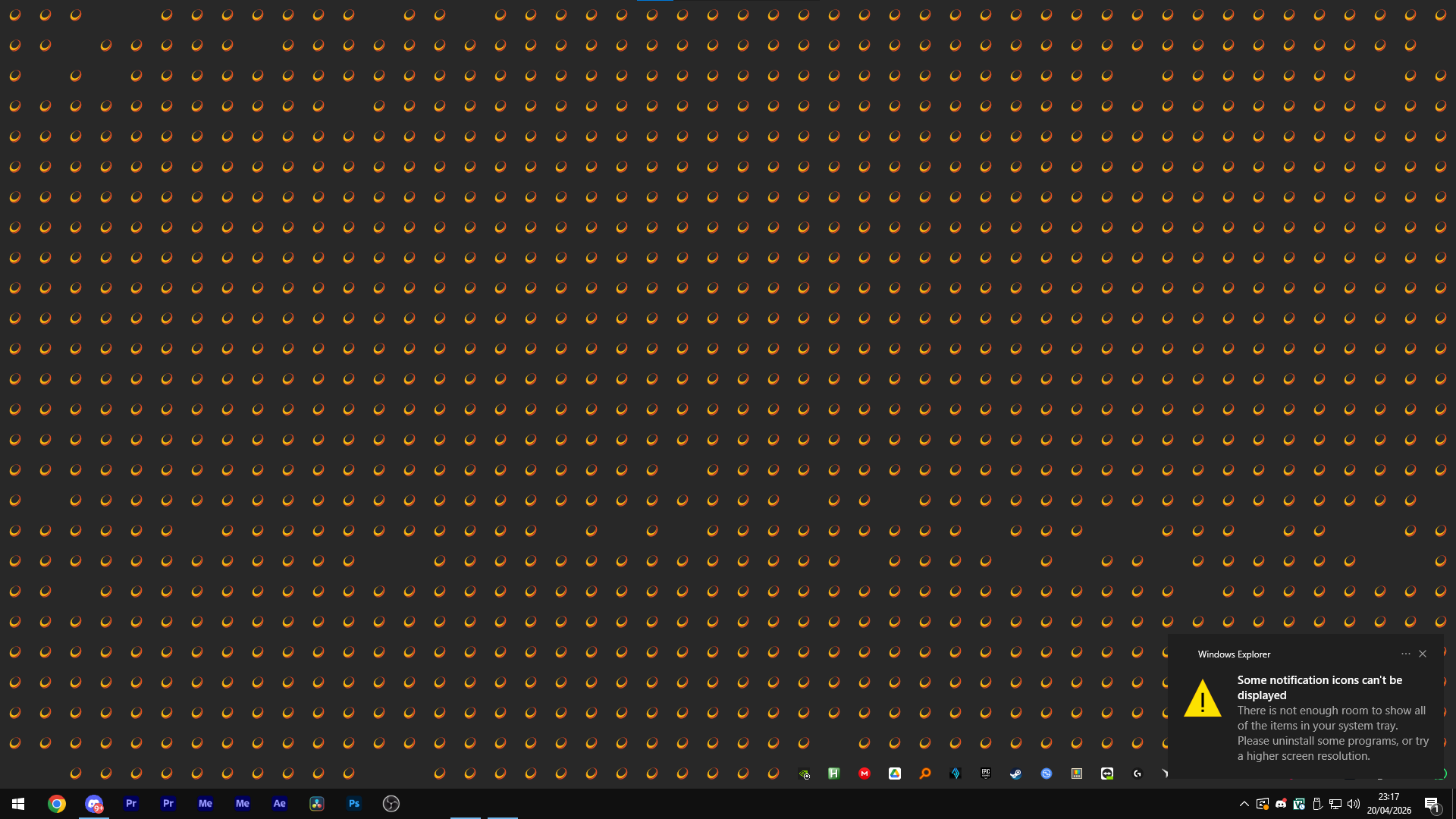Open the Epic Games tray icon
1456x819 pixels.
tap(986, 773)
